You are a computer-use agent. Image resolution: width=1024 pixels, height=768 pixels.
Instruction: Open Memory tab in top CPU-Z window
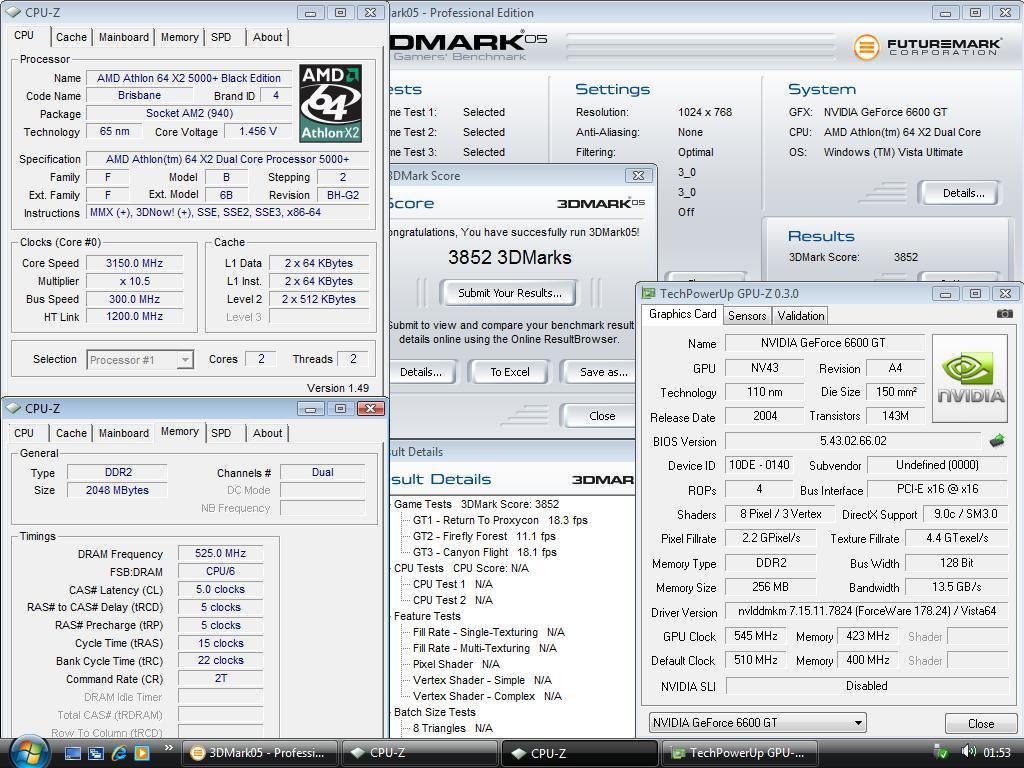pos(180,37)
